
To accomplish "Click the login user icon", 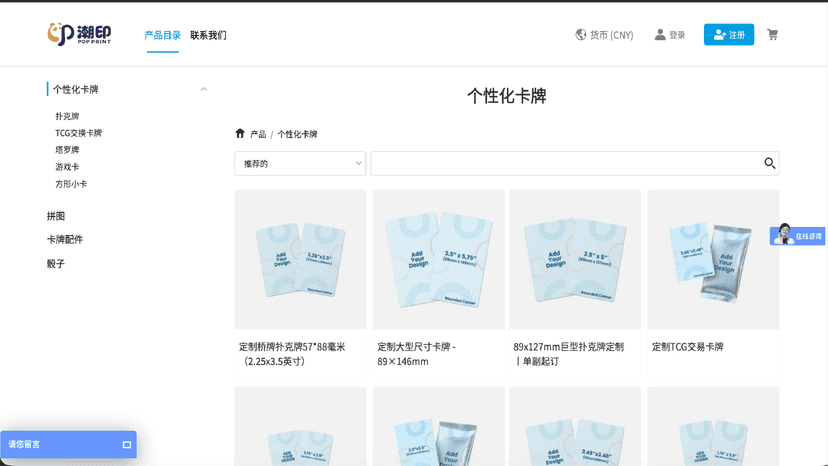I will (x=660, y=35).
